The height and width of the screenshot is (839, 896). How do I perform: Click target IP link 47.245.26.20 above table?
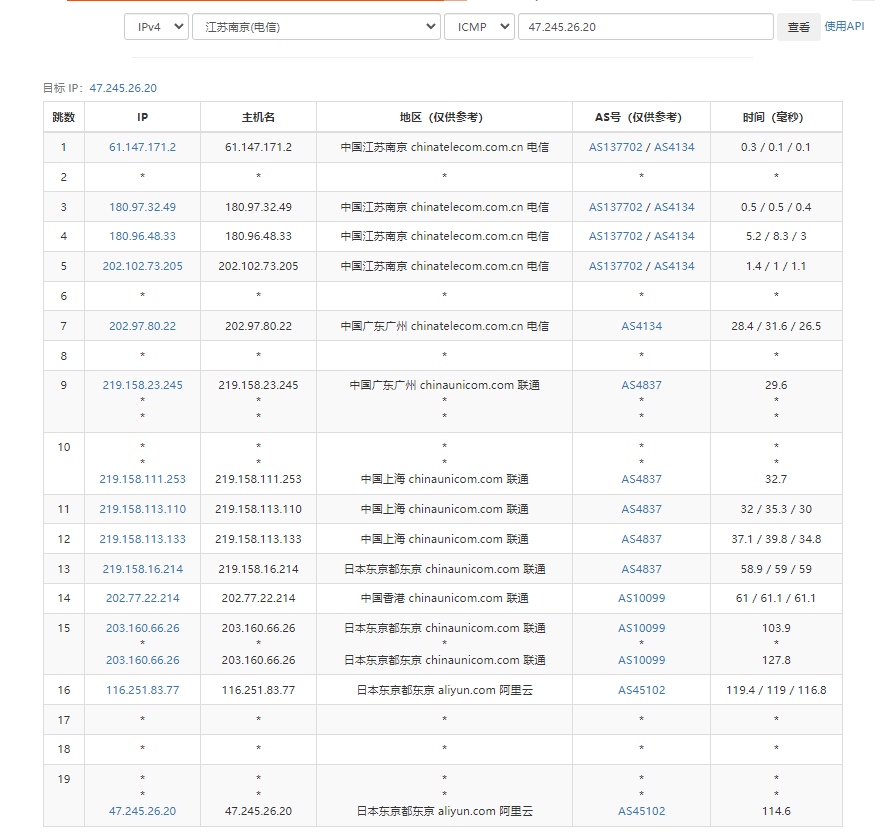123,88
